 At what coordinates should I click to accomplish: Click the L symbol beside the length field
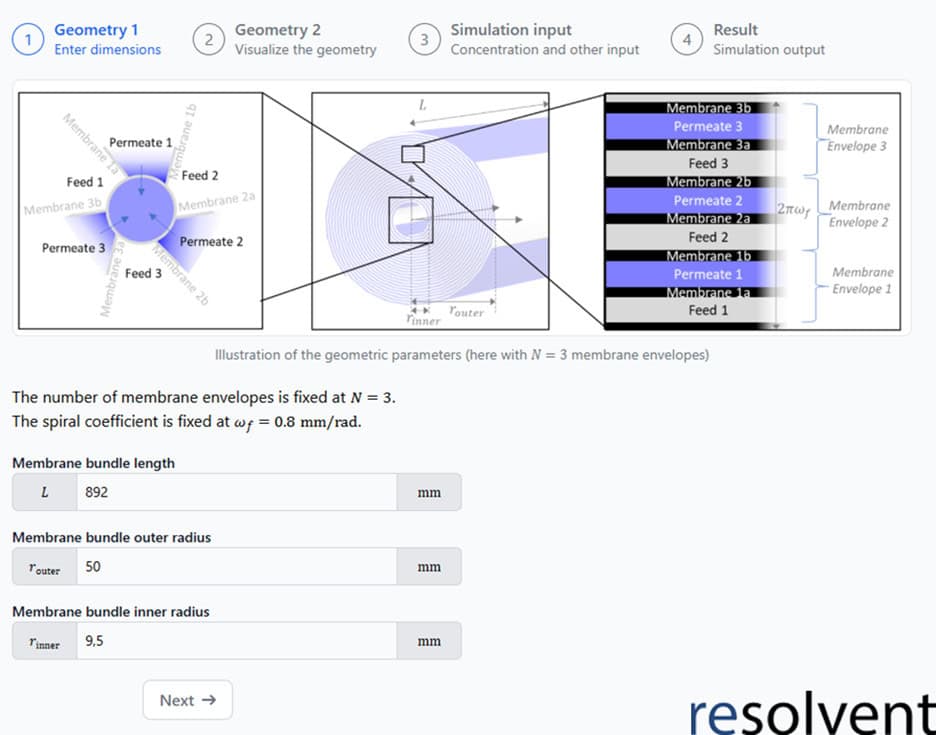[x=44, y=492]
